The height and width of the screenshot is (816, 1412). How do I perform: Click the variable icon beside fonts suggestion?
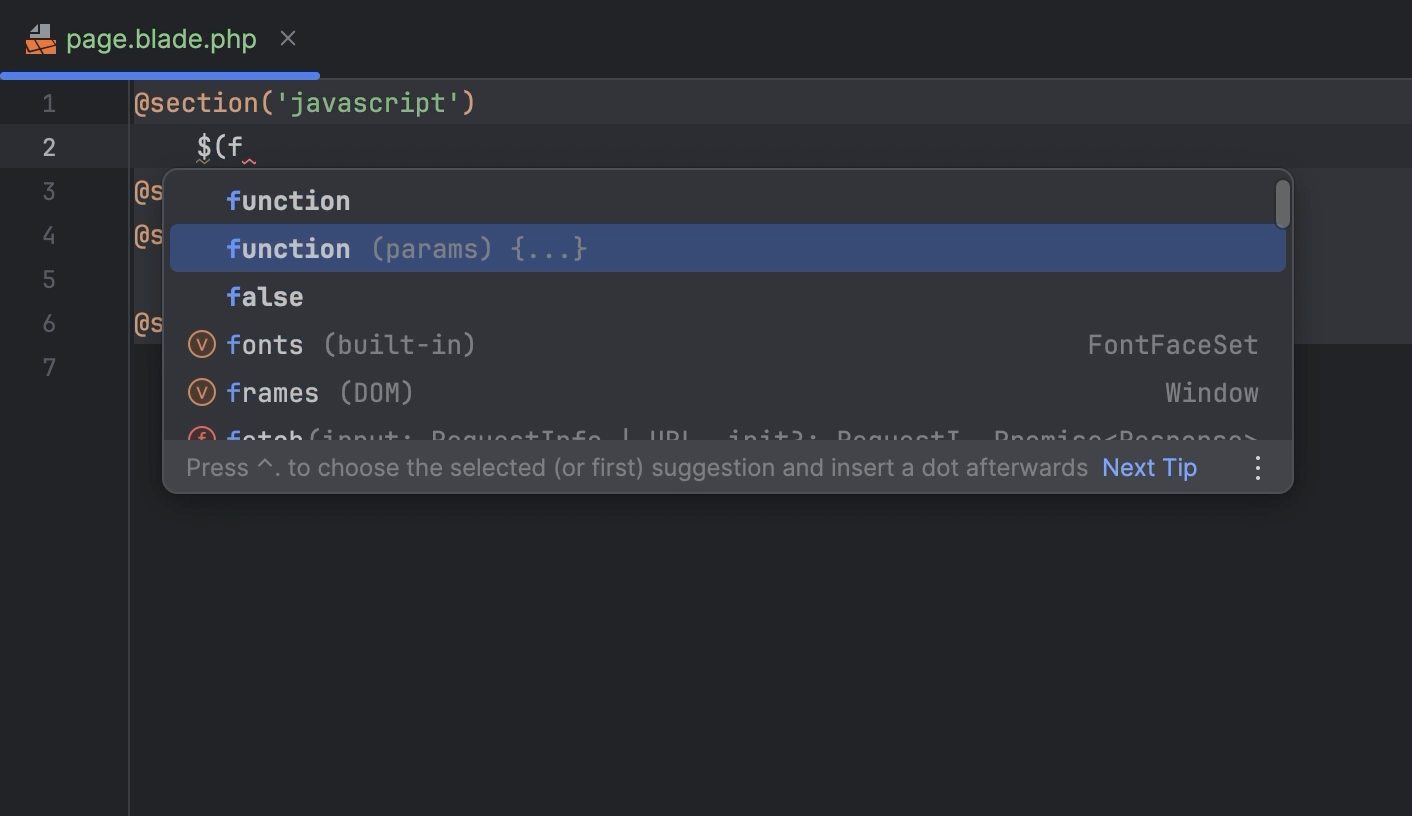[202, 345]
